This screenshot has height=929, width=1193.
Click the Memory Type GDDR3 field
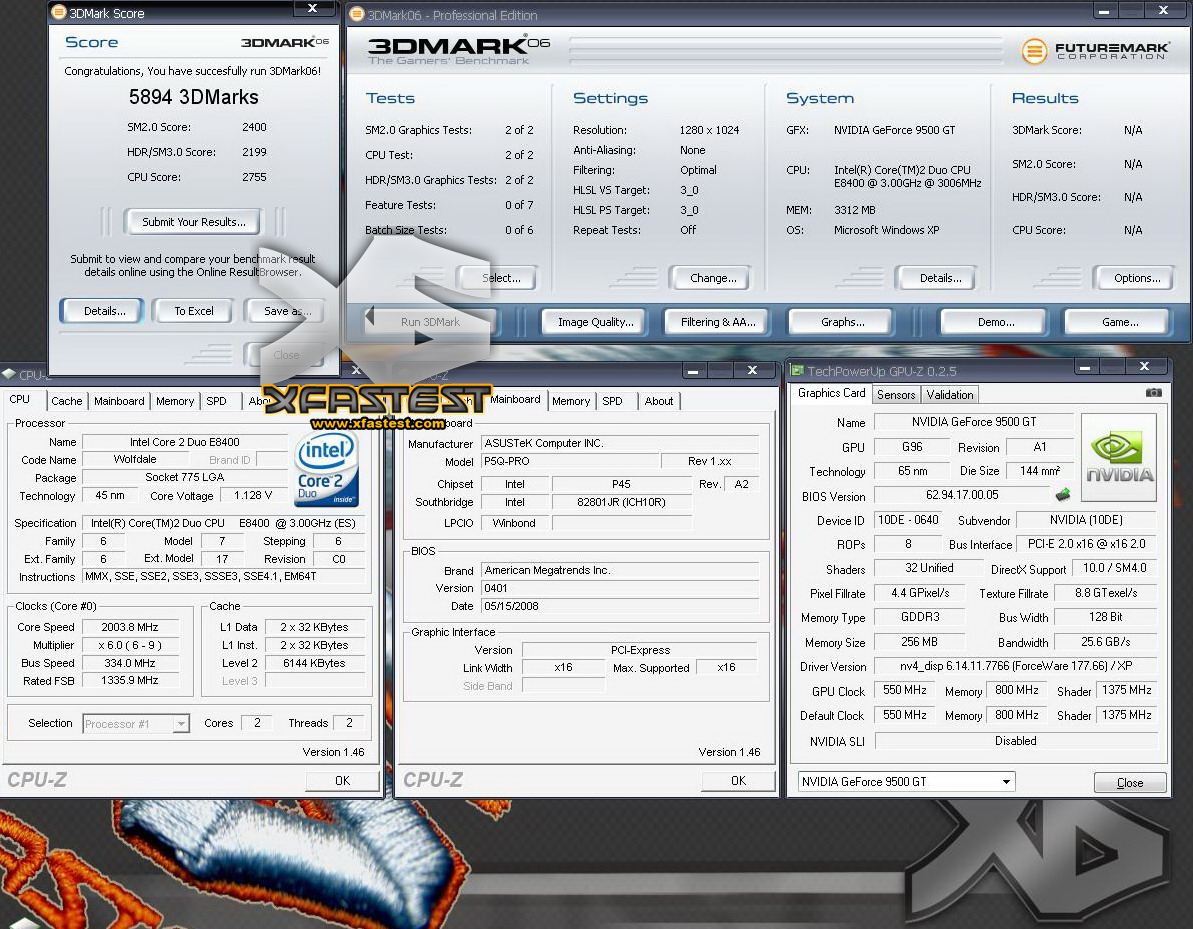coord(919,617)
